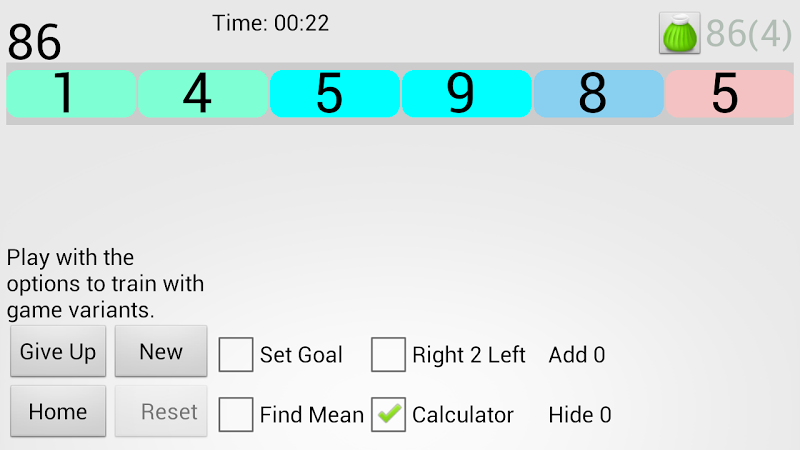Viewport: 800px width, 450px height.
Task: Tick the Set Goal checkbox
Action: (x=236, y=354)
